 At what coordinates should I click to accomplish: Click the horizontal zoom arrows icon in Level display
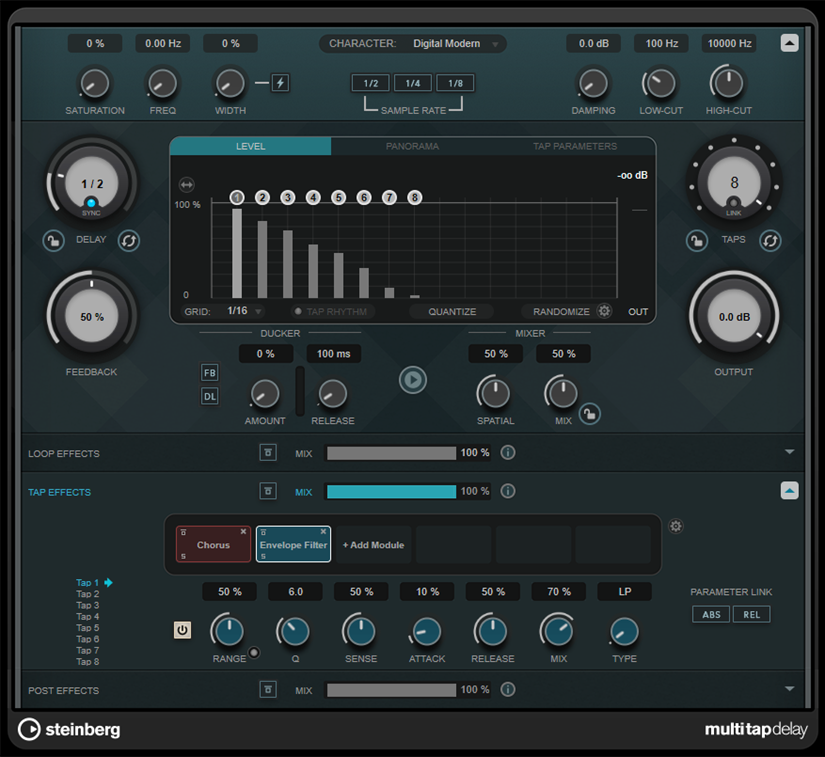pos(187,185)
